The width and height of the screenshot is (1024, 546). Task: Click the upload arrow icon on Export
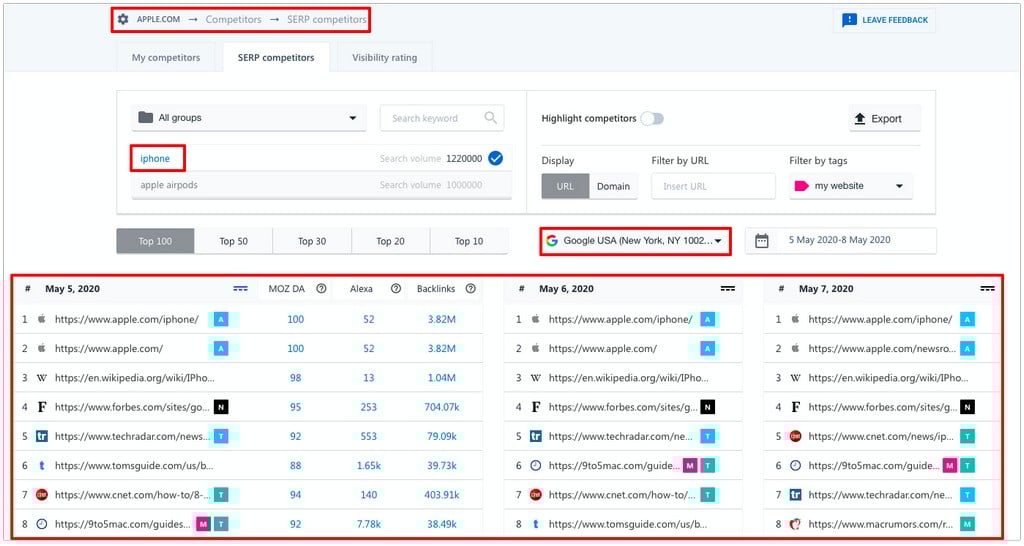point(860,118)
